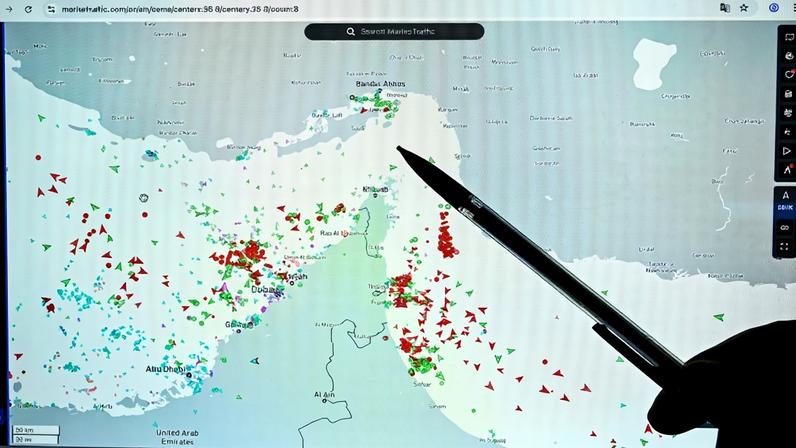Toggle the blue 50UK label badge
Image resolution: width=796 pixels, height=448 pixels.
[785, 208]
